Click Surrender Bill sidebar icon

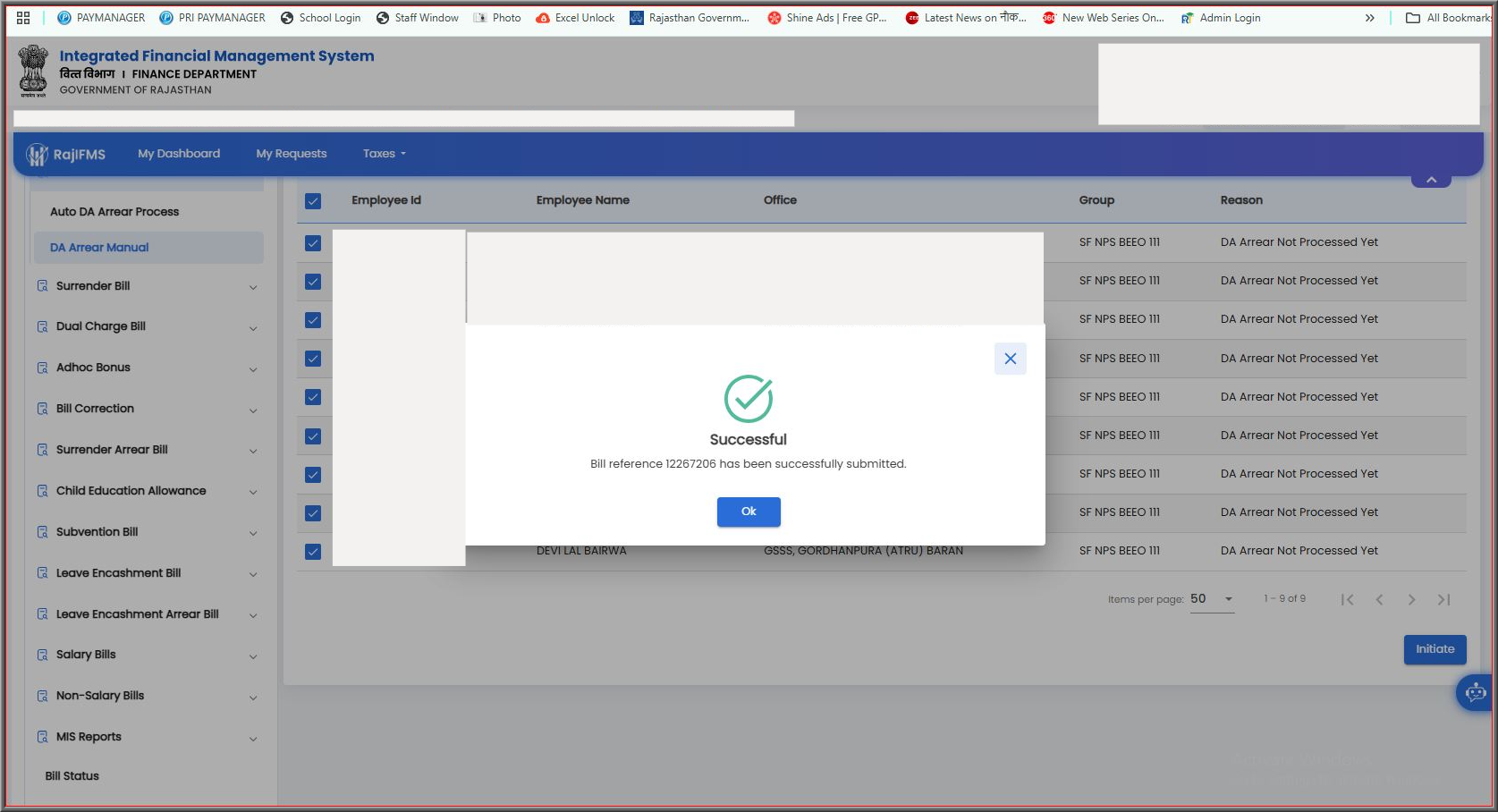point(42,286)
